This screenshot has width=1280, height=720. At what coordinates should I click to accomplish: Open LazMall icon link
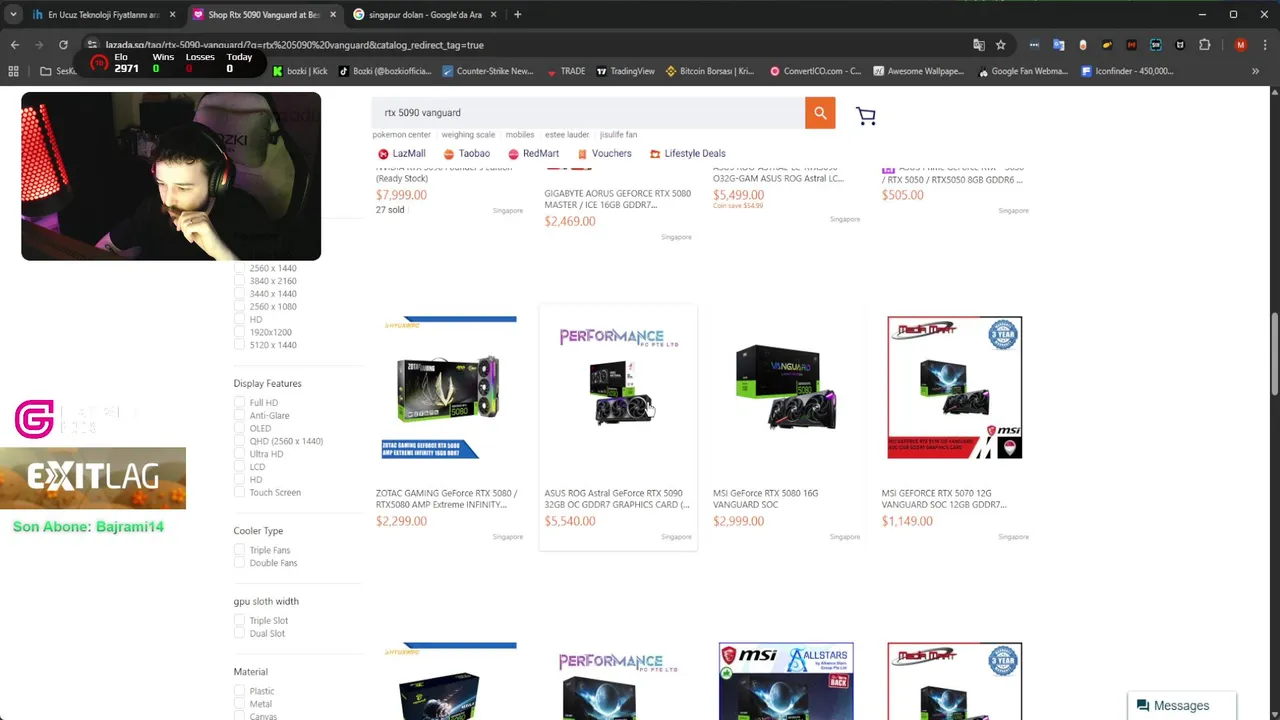(402, 154)
